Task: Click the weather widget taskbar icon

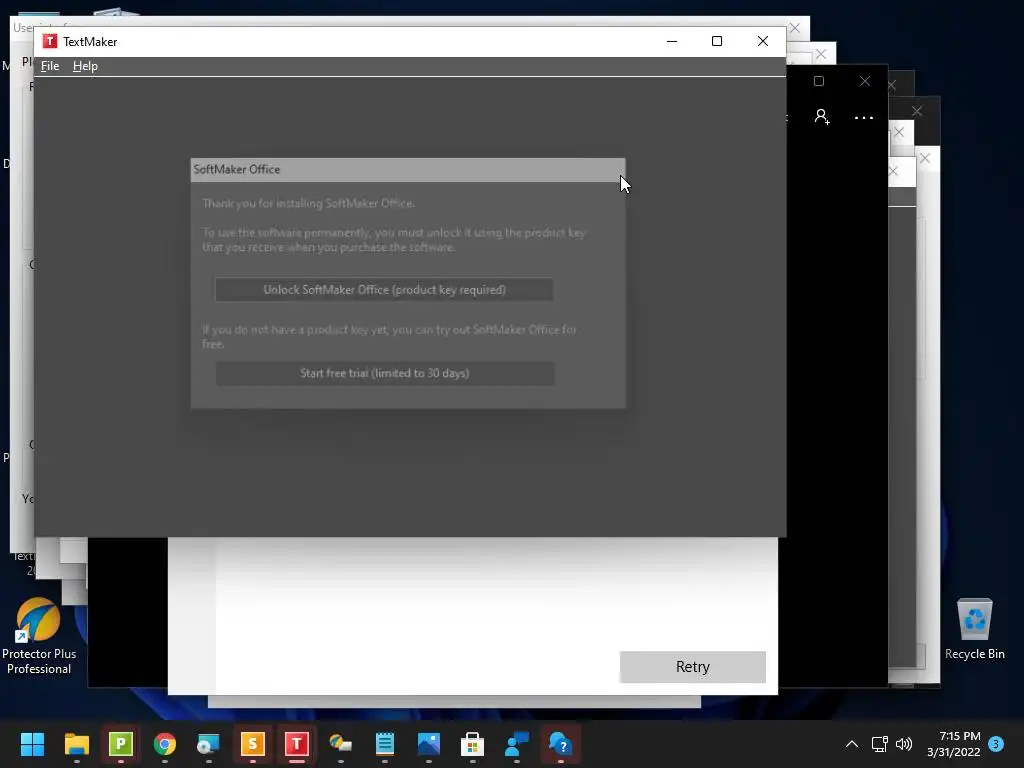Action: (340, 744)
